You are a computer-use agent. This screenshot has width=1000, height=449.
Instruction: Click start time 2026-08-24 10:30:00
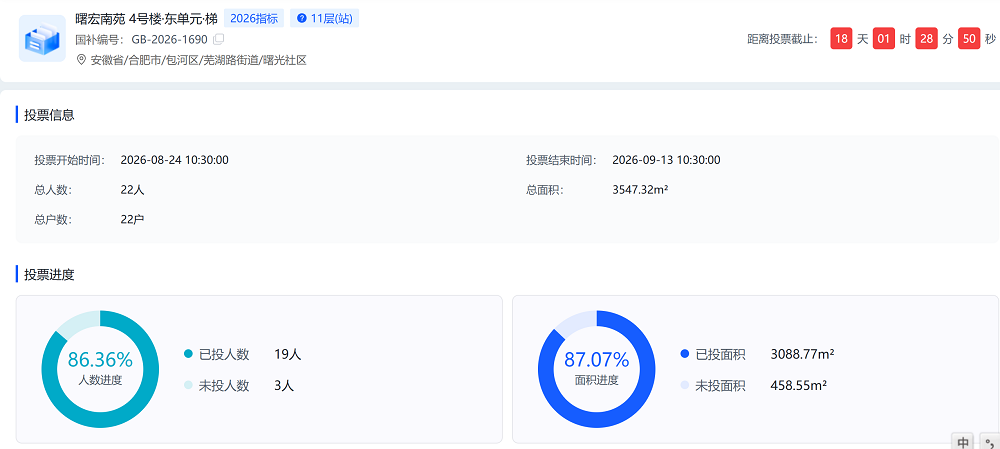coord(175,160)
